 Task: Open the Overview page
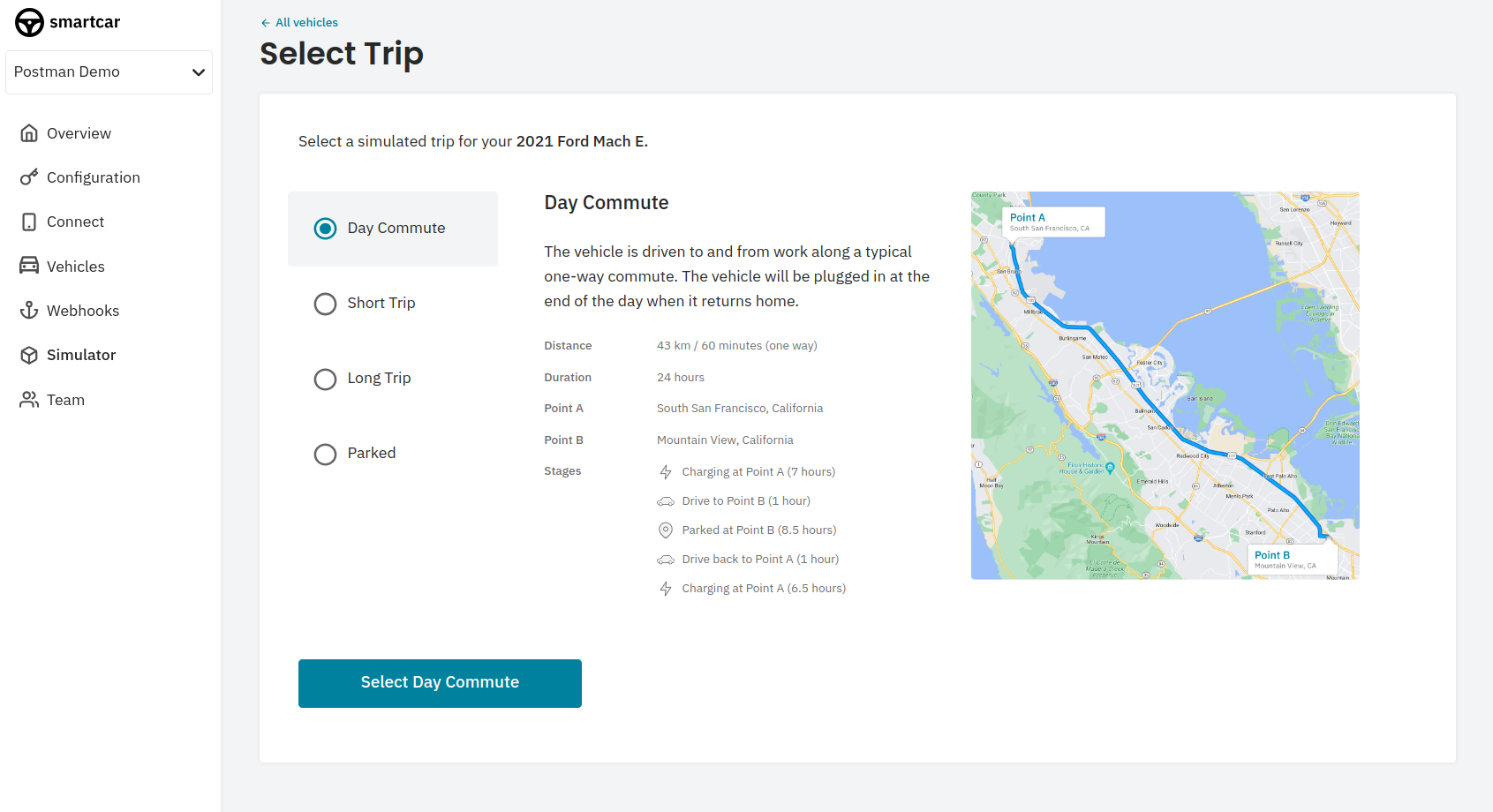[79, 133]
